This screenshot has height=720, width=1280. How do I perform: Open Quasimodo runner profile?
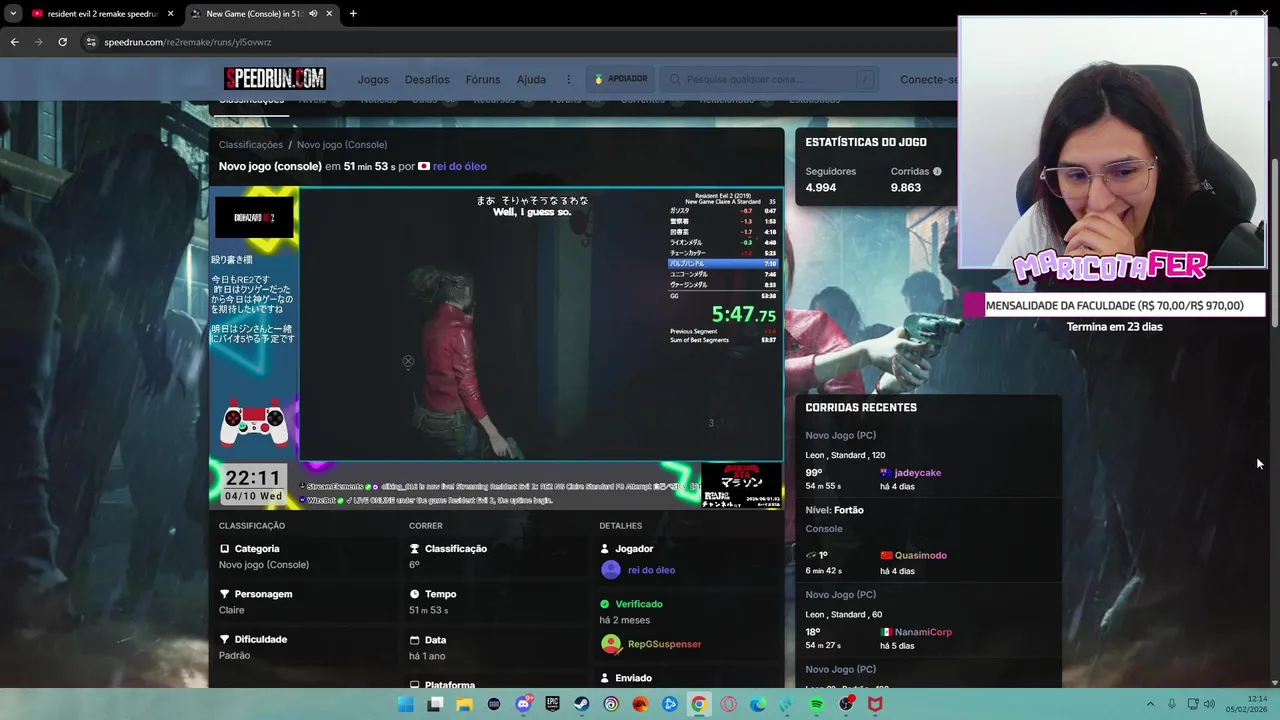click(x=920, y=556)
